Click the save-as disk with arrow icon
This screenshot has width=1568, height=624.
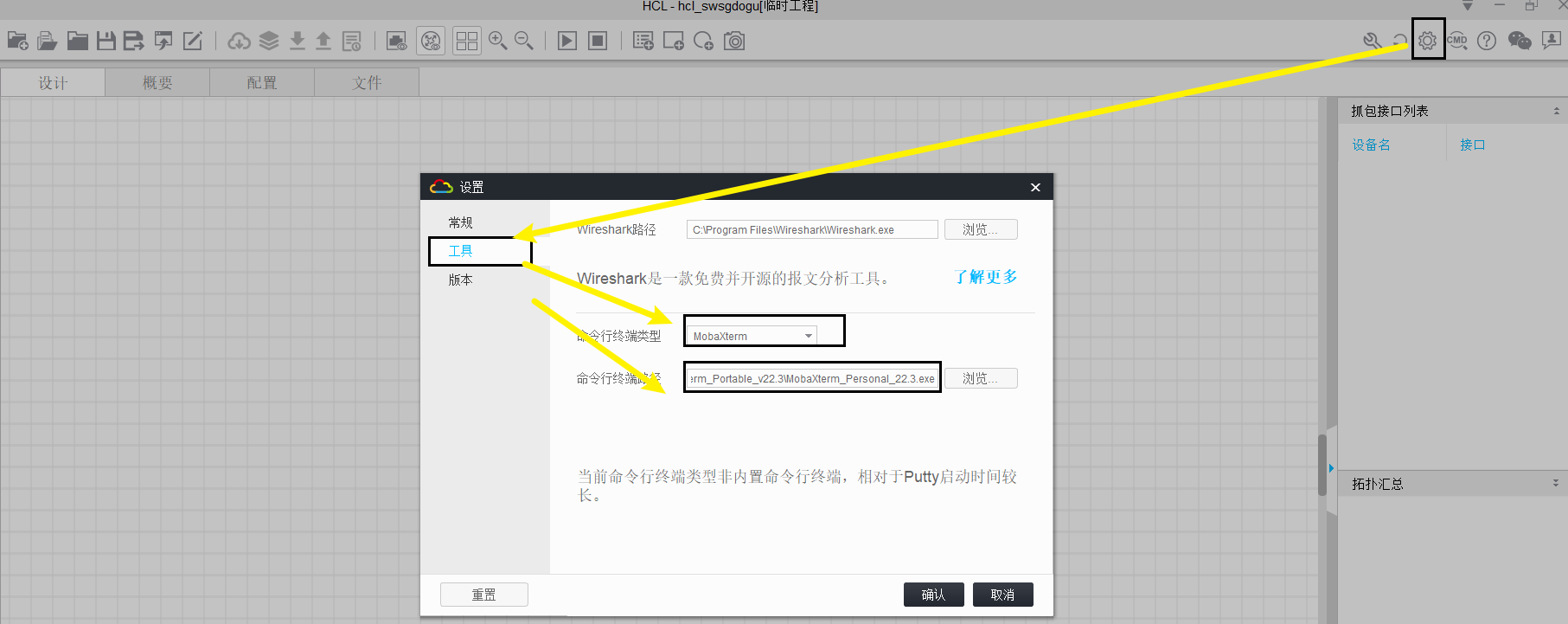coord(134,41)
